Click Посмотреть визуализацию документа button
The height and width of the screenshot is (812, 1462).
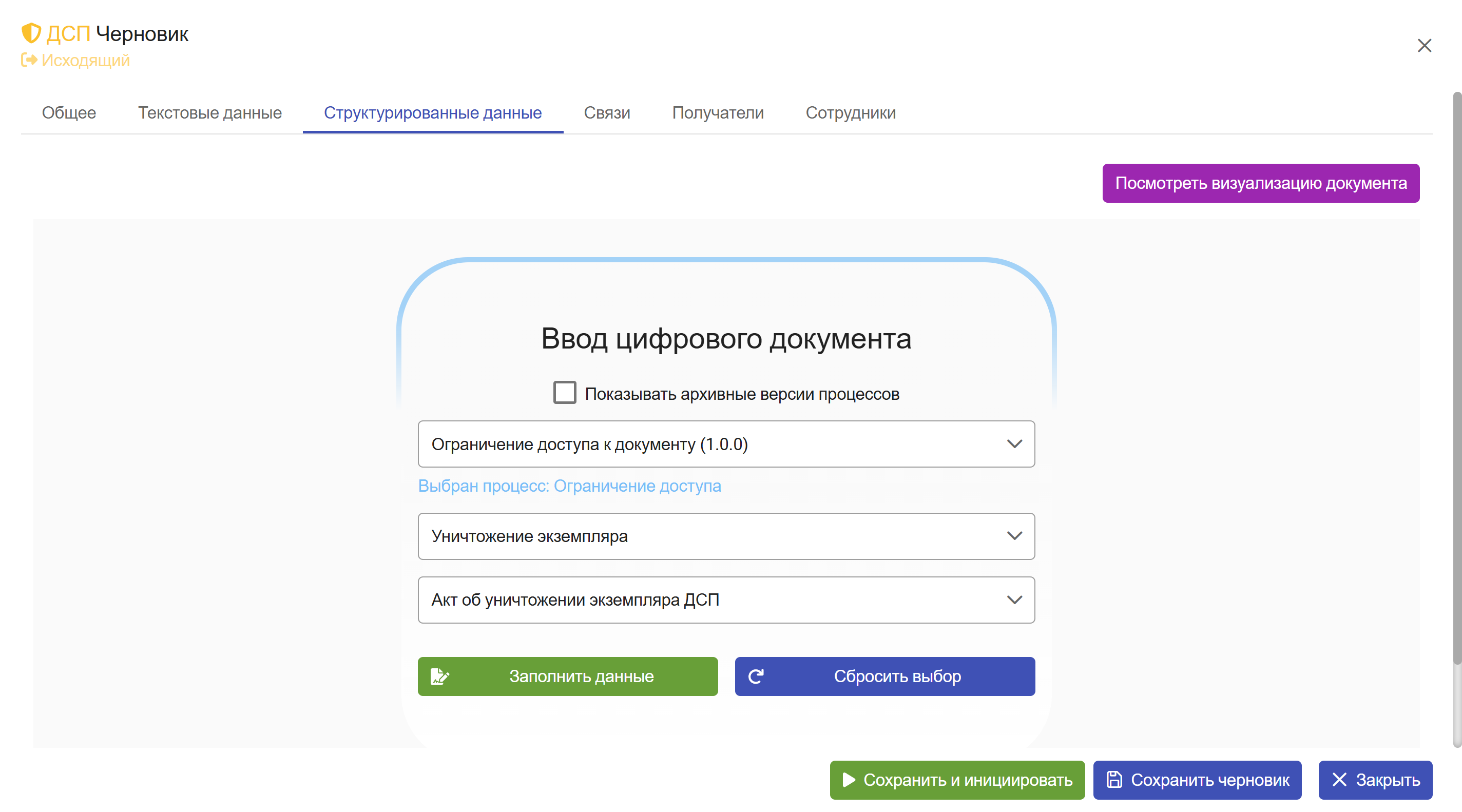[1261, 183]
